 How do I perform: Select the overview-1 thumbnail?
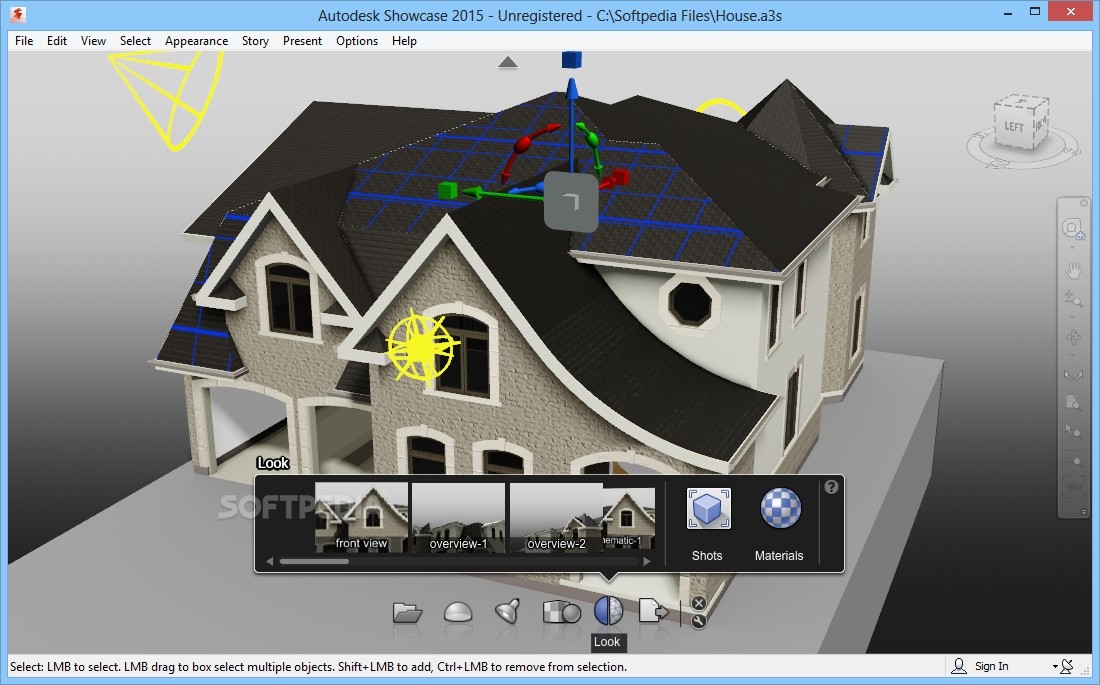(x=458, y=517)
